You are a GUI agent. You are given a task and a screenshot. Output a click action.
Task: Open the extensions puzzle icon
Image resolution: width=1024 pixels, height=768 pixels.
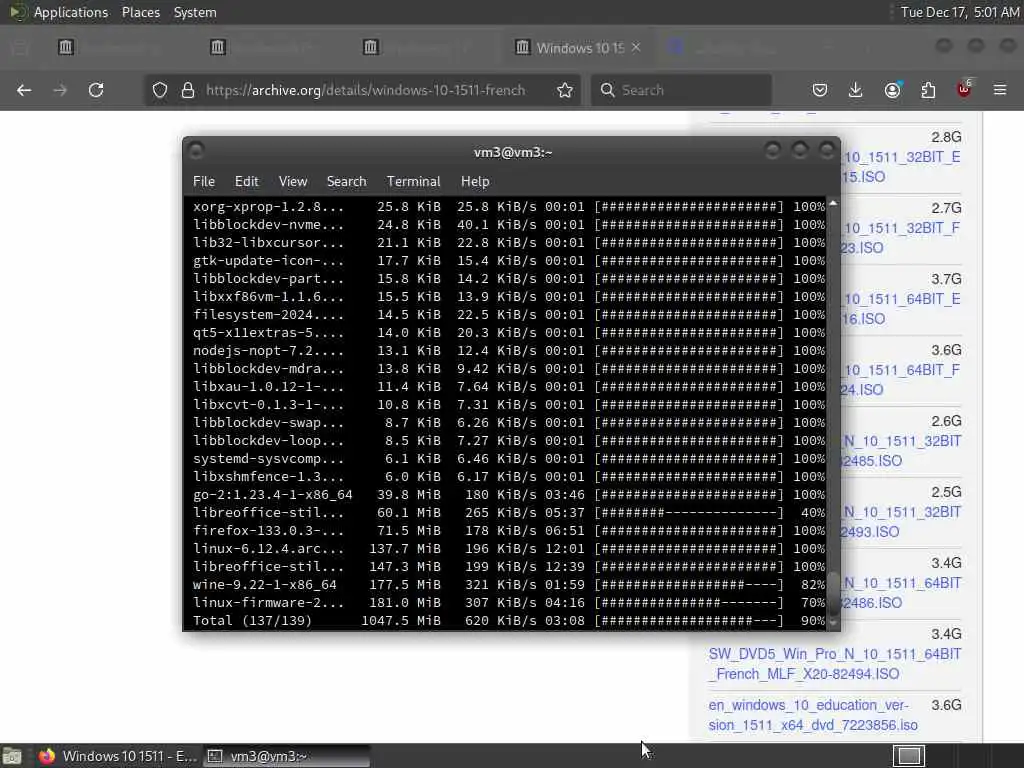pos(928,90)
